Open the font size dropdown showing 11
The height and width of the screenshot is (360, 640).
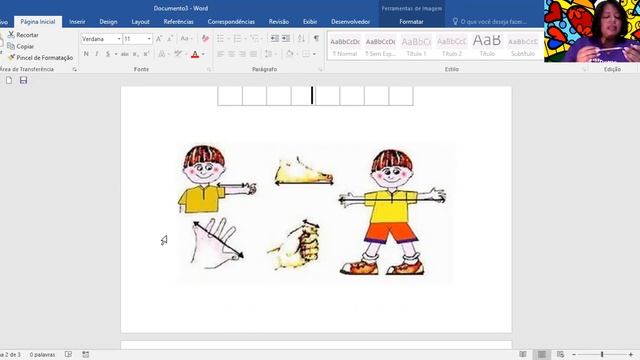149,39
